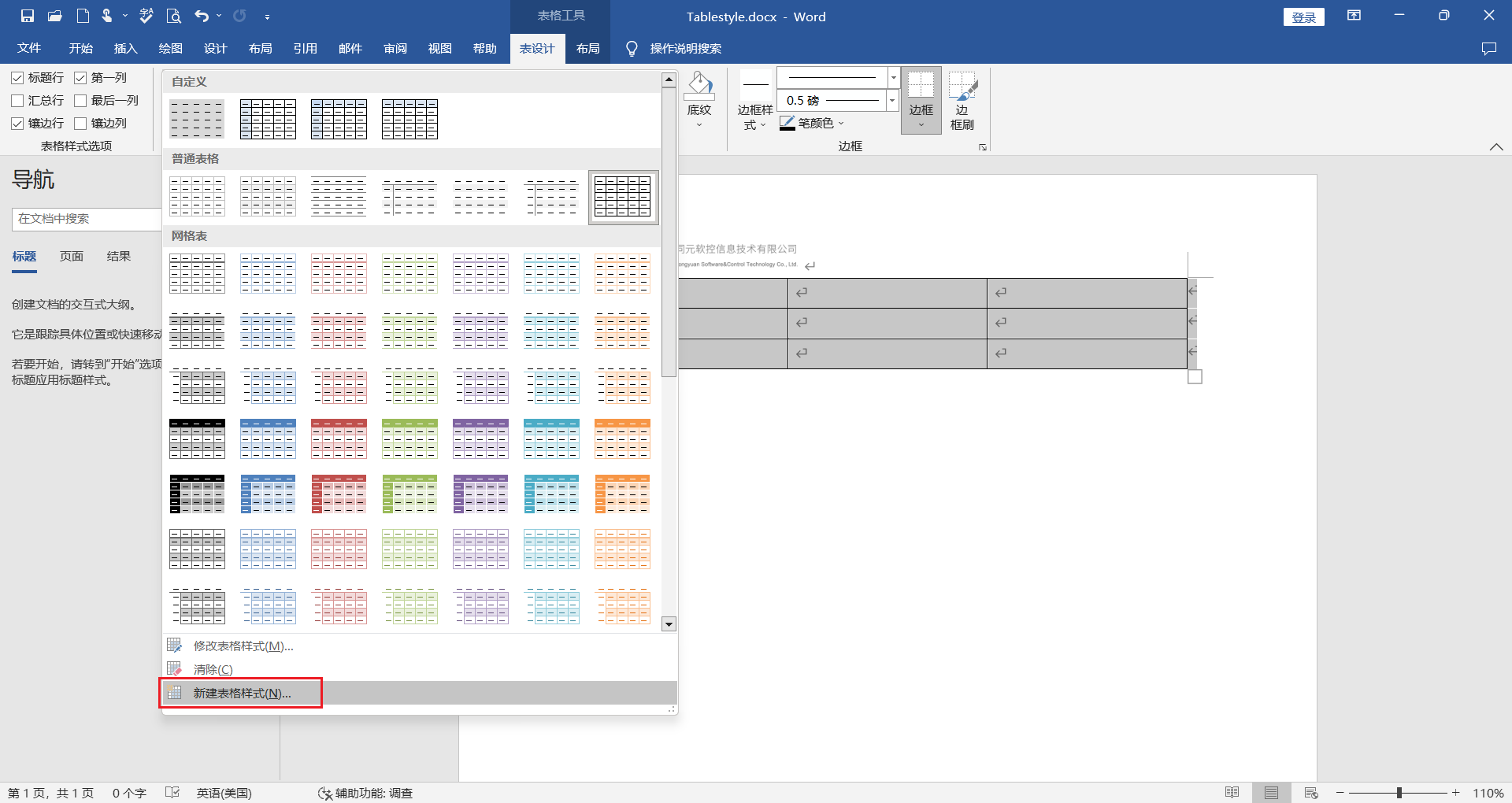Switch to Read Mode view icon
The height and width of the screenshot is (803, 1512).
[x=1232, y=792]
